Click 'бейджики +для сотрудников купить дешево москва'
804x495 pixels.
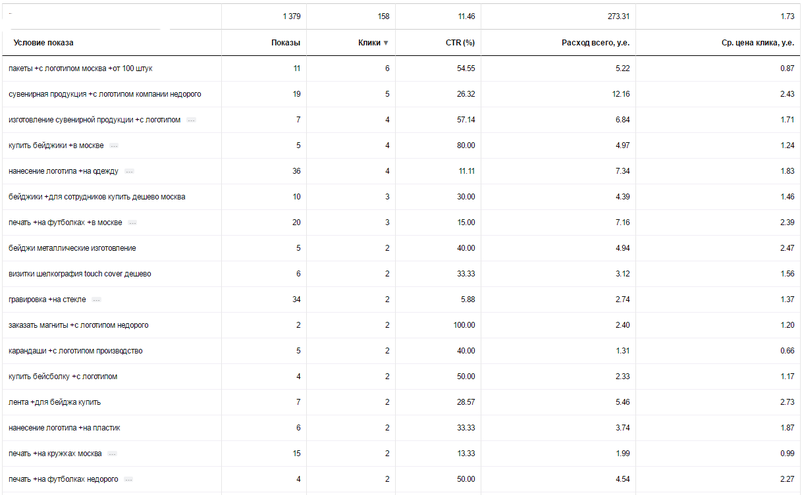tap(97, 196)
